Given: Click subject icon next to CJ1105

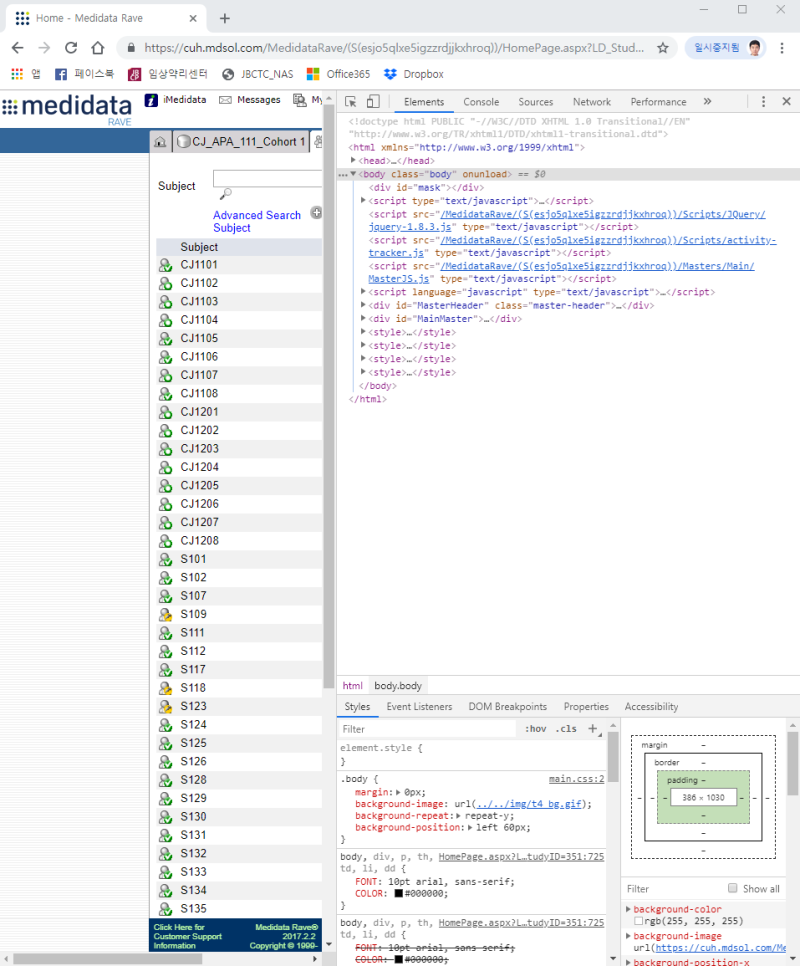Looking at the screenshot, I should pyautogui.click(x=165, y=338).
